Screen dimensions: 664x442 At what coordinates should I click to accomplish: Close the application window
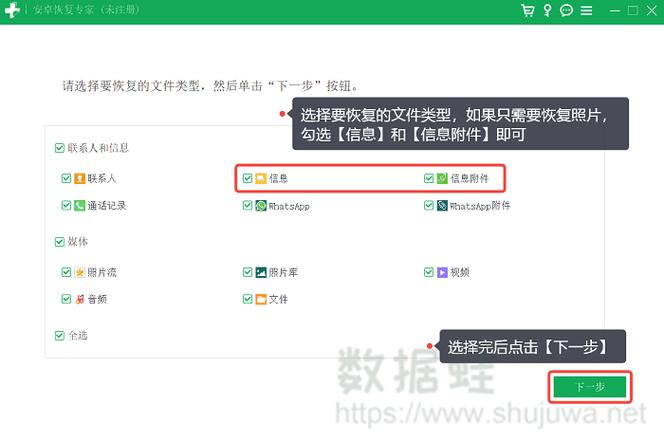[x=651, y=11]
